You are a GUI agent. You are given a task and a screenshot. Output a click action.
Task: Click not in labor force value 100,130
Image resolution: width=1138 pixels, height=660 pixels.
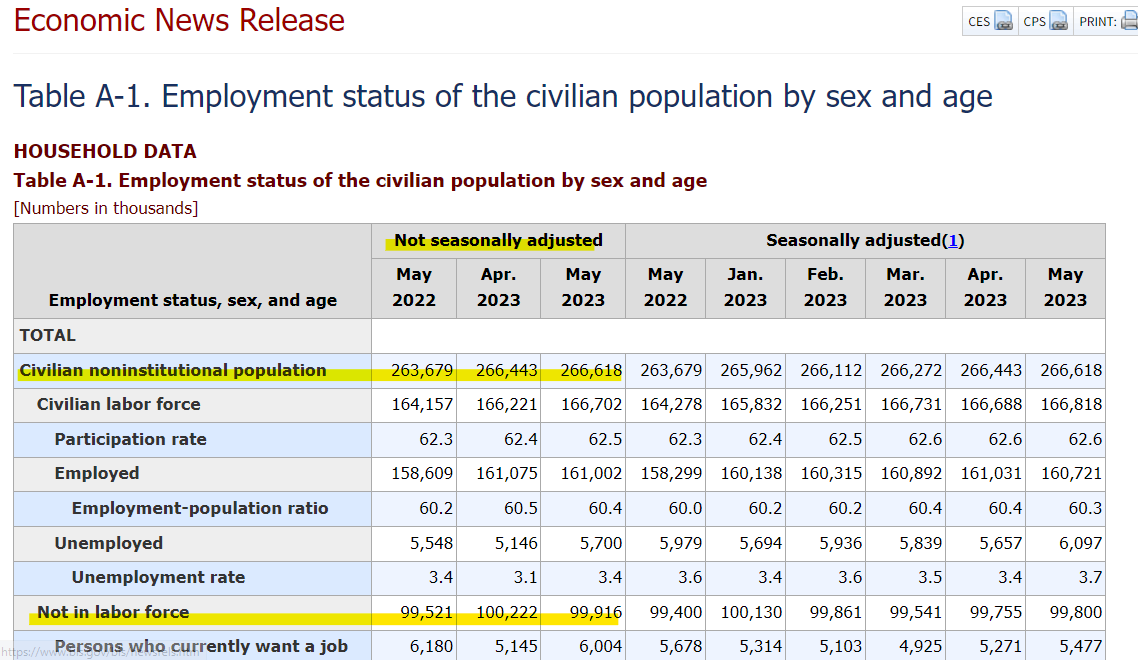(751, 612)
